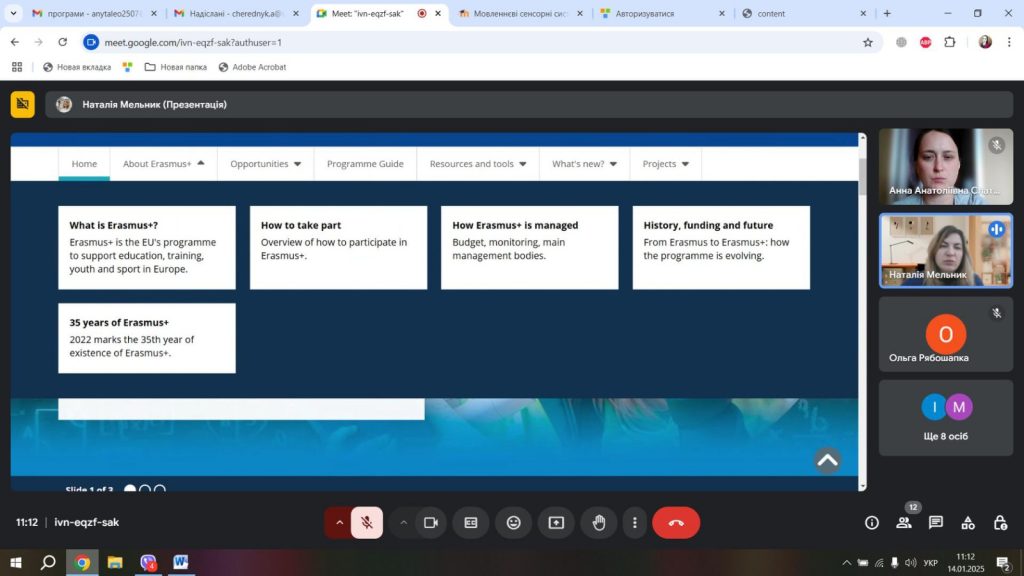The height and width of the screenshot is (576, 1024).
Task: Switch to the Авторизуватися browser tab
Action: pyautogui.click(x=663, y=14)
